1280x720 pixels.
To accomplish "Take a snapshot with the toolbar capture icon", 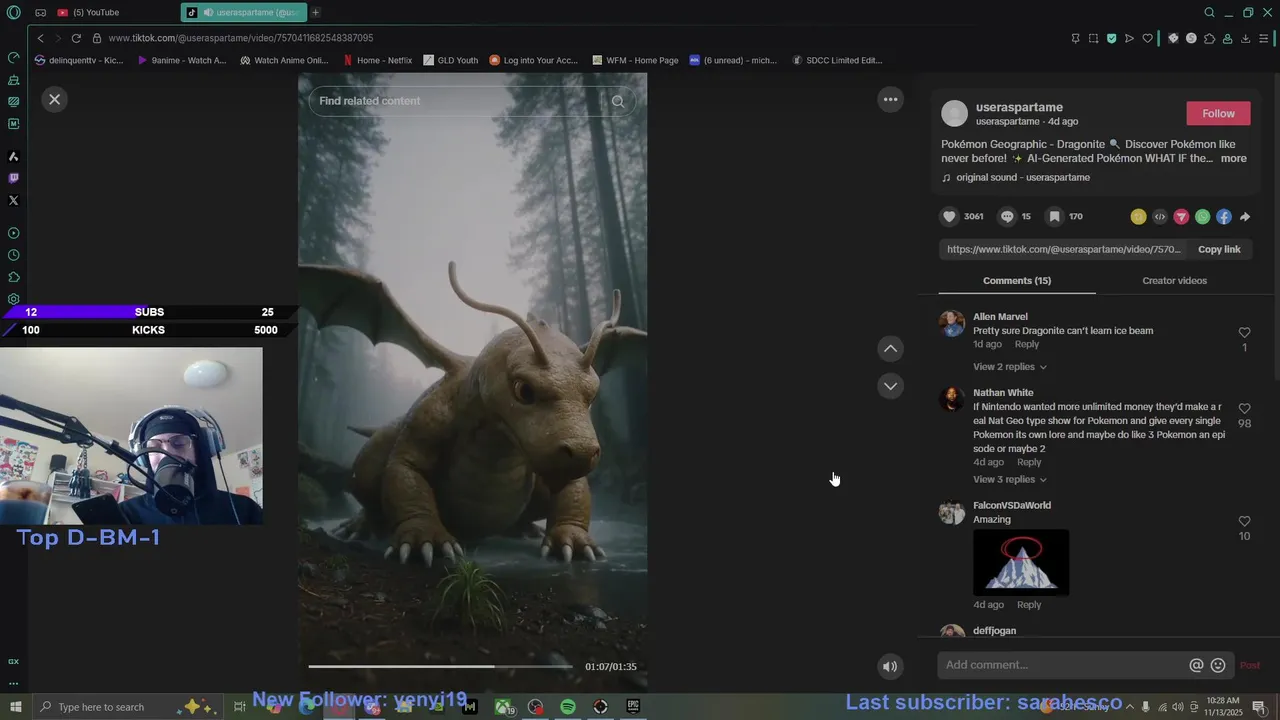I will coord(1093,38).
